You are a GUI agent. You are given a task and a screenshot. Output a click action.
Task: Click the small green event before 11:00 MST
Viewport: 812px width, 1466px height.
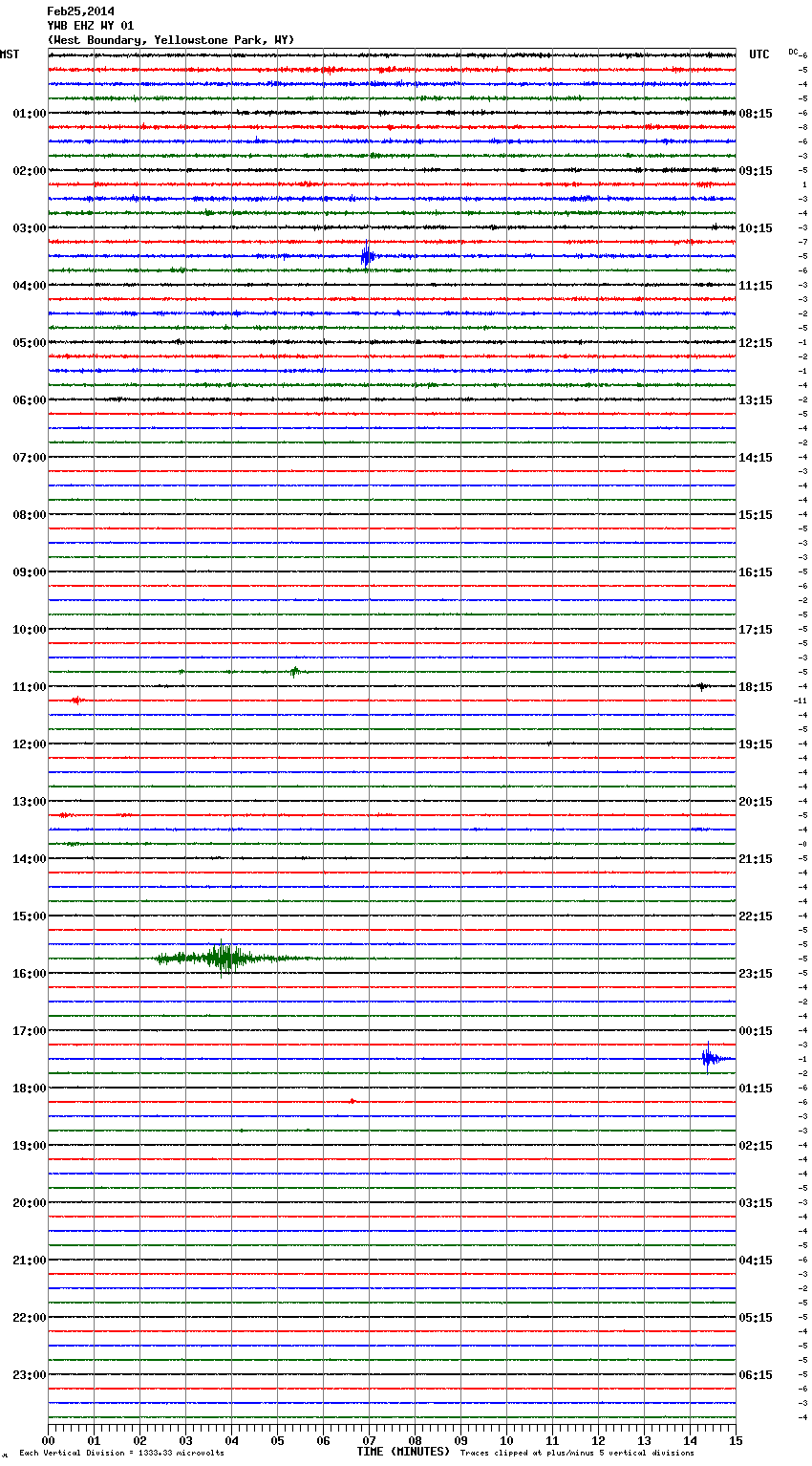pyautogui.click(x=295, y=672)
